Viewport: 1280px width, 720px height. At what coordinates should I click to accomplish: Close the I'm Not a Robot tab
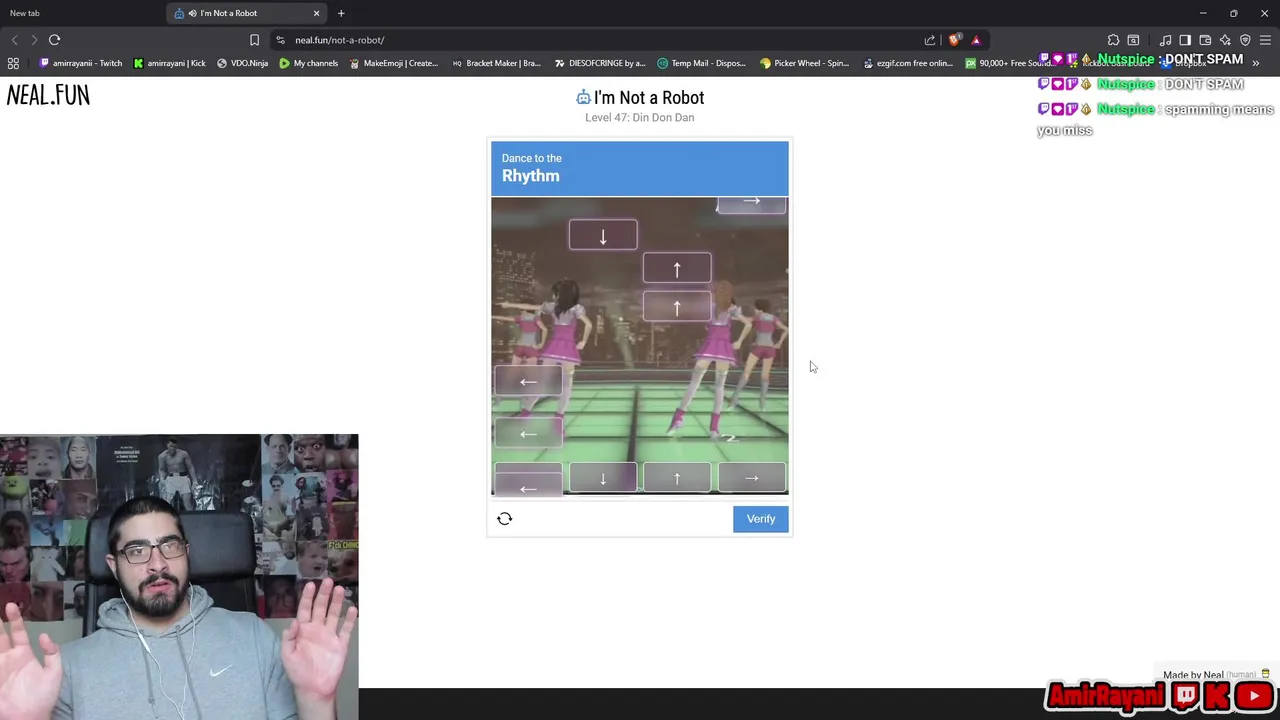click(x=316, y=13)
